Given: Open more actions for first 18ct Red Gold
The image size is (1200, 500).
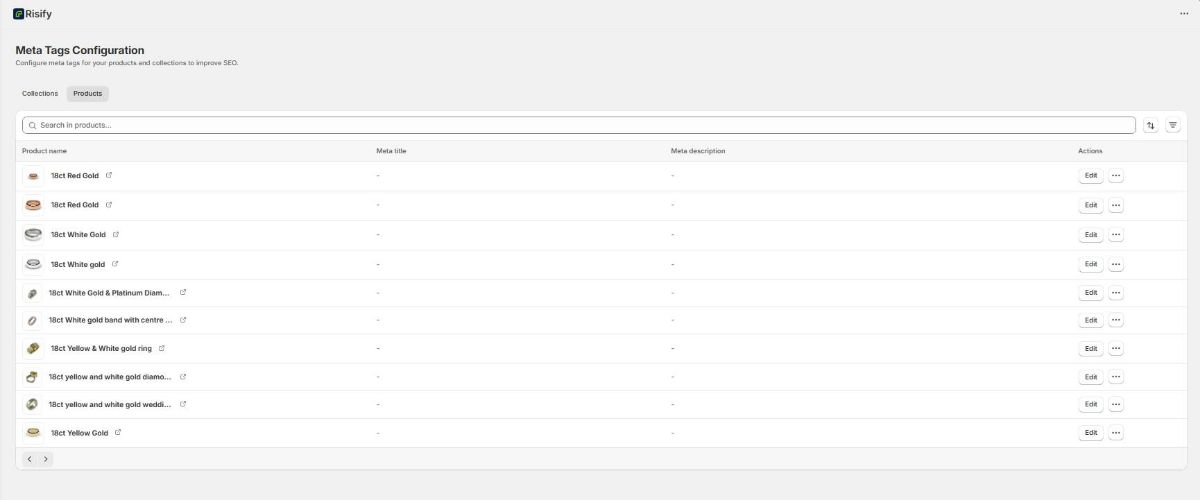Looking at the screenshot, I should pyautogui.click(x=1116, y=176).
